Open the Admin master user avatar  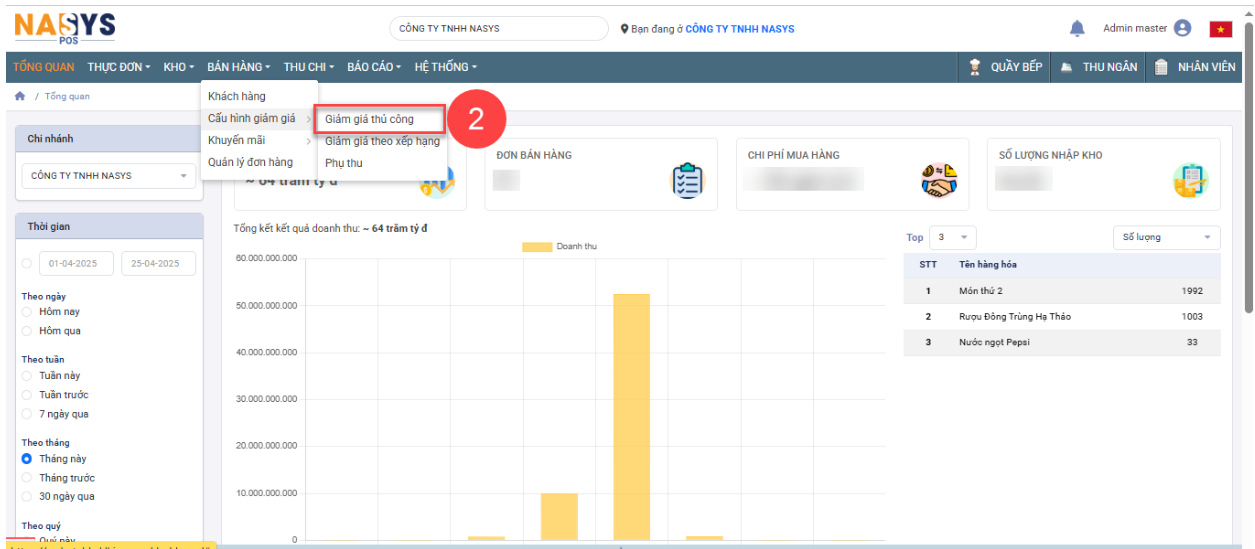(x=1183, y=29)
